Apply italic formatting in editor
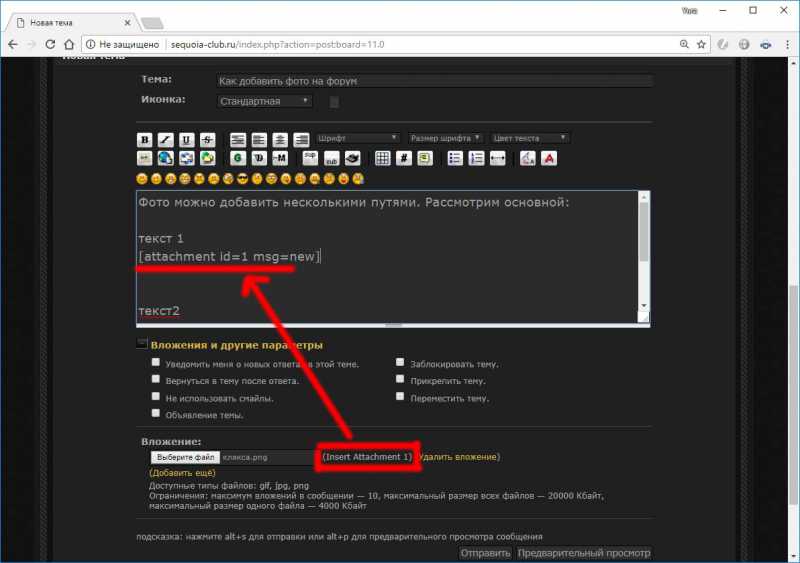The image size is (800, 563). (166, 139)
